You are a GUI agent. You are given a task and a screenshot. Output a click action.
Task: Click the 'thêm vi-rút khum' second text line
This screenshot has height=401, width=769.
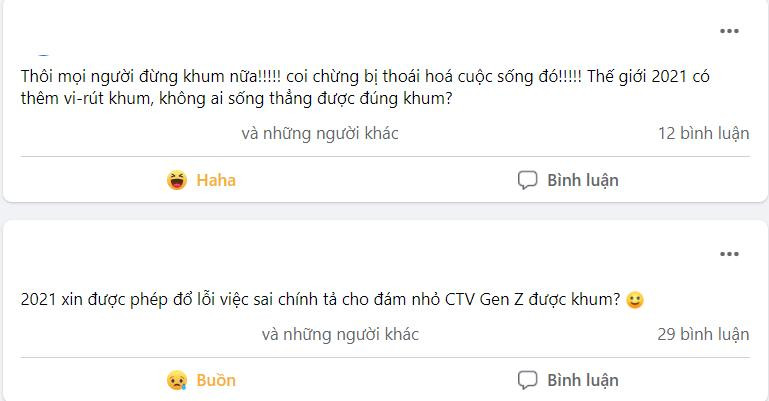236,99
